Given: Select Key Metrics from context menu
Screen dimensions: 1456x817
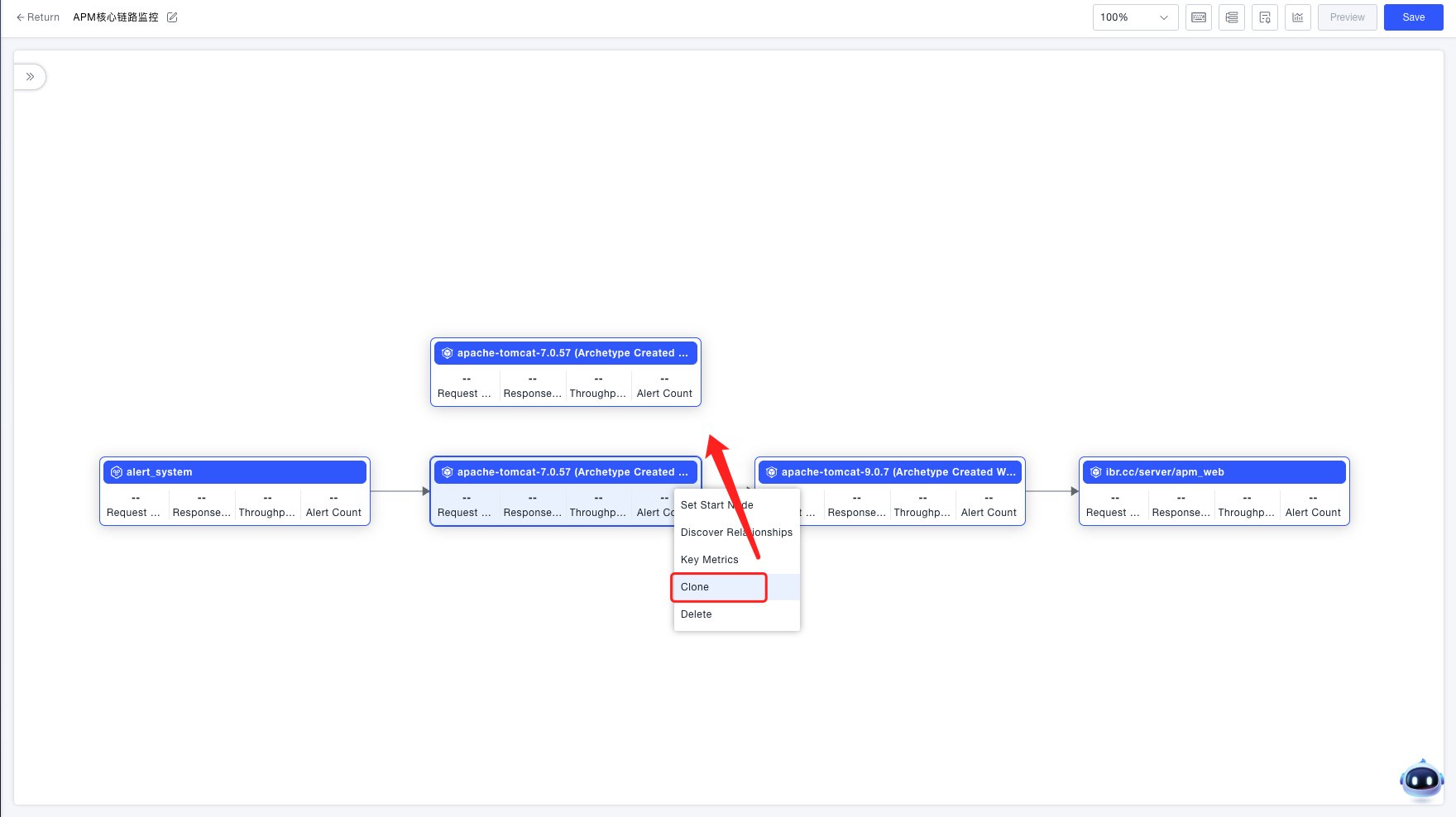Looking at the screenshot, I should pos(709,560).
